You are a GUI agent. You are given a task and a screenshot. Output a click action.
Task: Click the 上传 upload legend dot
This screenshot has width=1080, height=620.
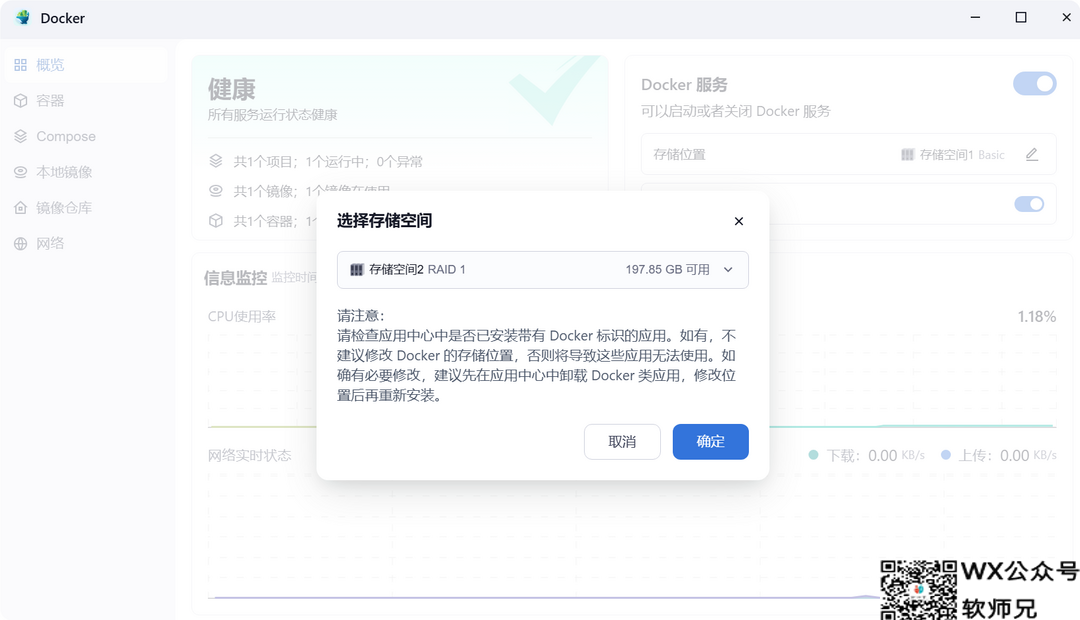pos(946,455)
